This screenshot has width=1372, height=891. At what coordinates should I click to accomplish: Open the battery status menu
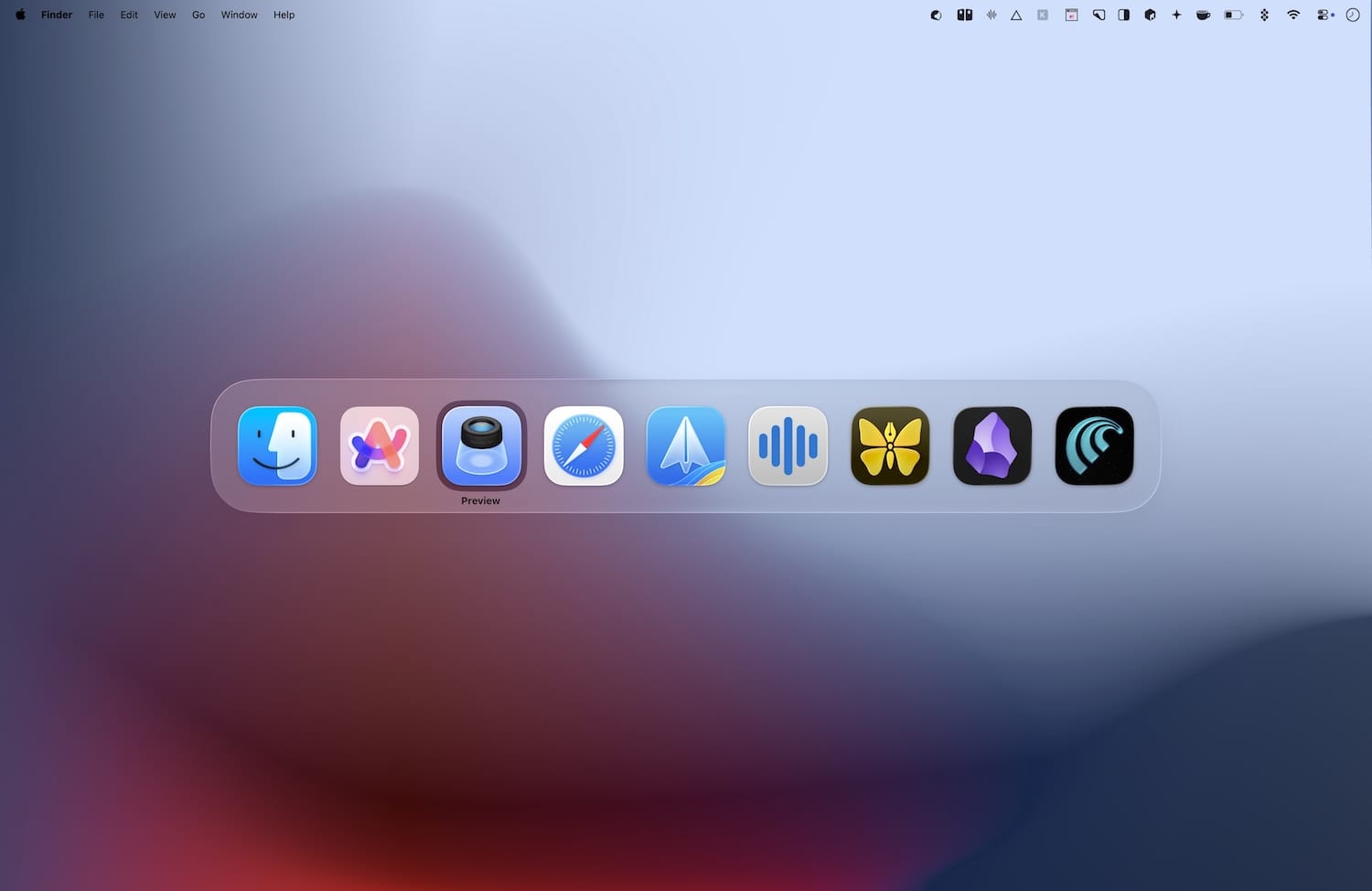point(1234,15)
